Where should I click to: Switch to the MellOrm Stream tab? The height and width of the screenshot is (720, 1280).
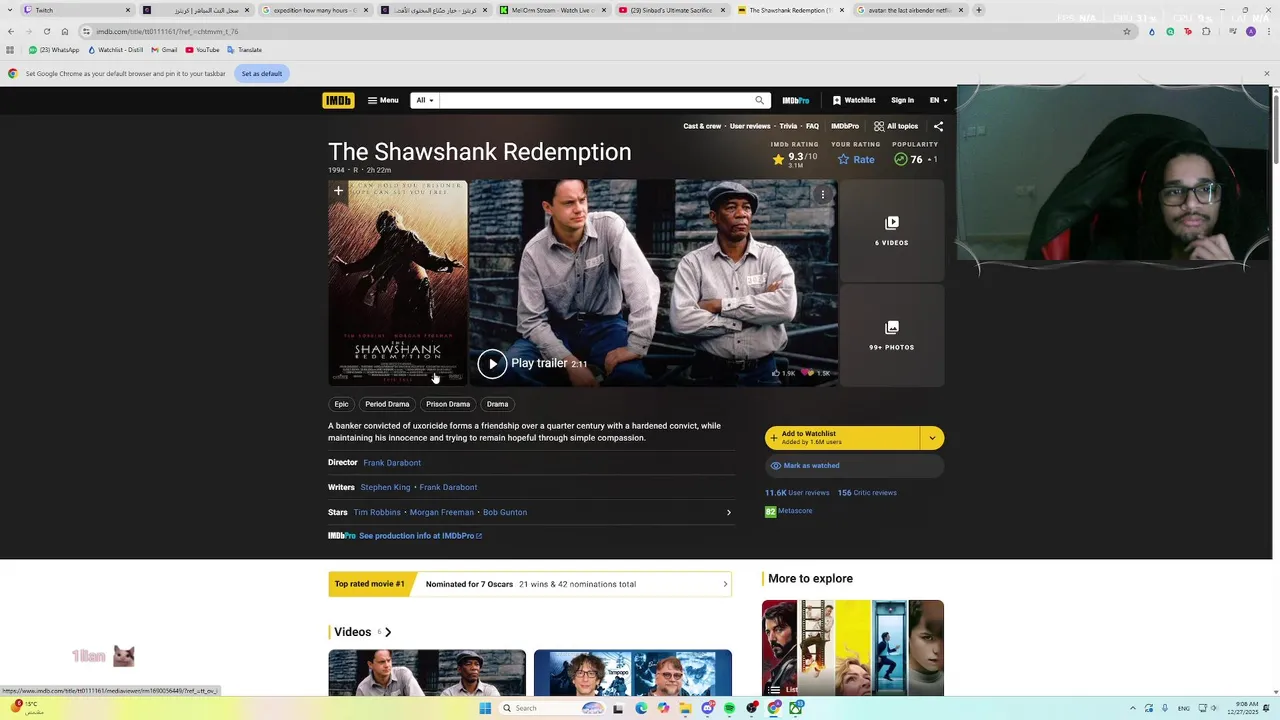click(x=552, y=10)
